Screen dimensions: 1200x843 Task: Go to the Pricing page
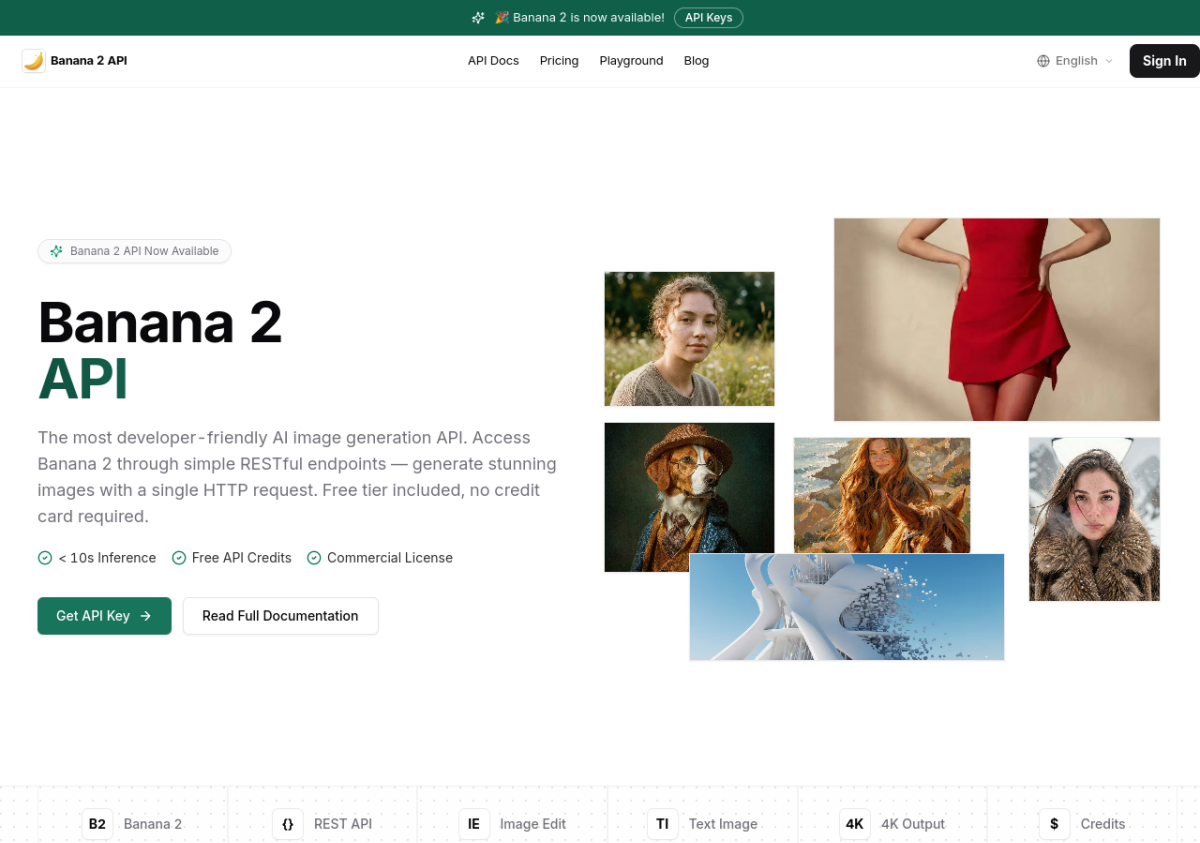click(x=559, y=61)
